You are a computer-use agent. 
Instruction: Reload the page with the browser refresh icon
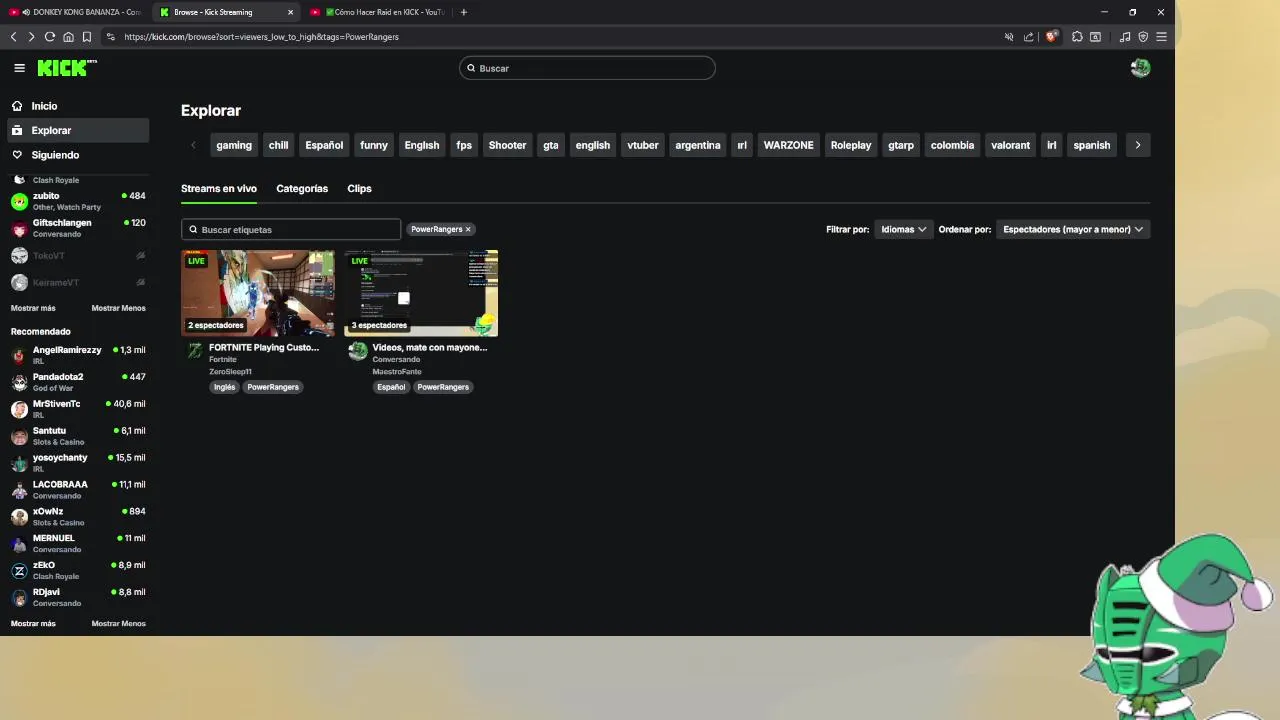pyautogui.click(x=50, y=37)
